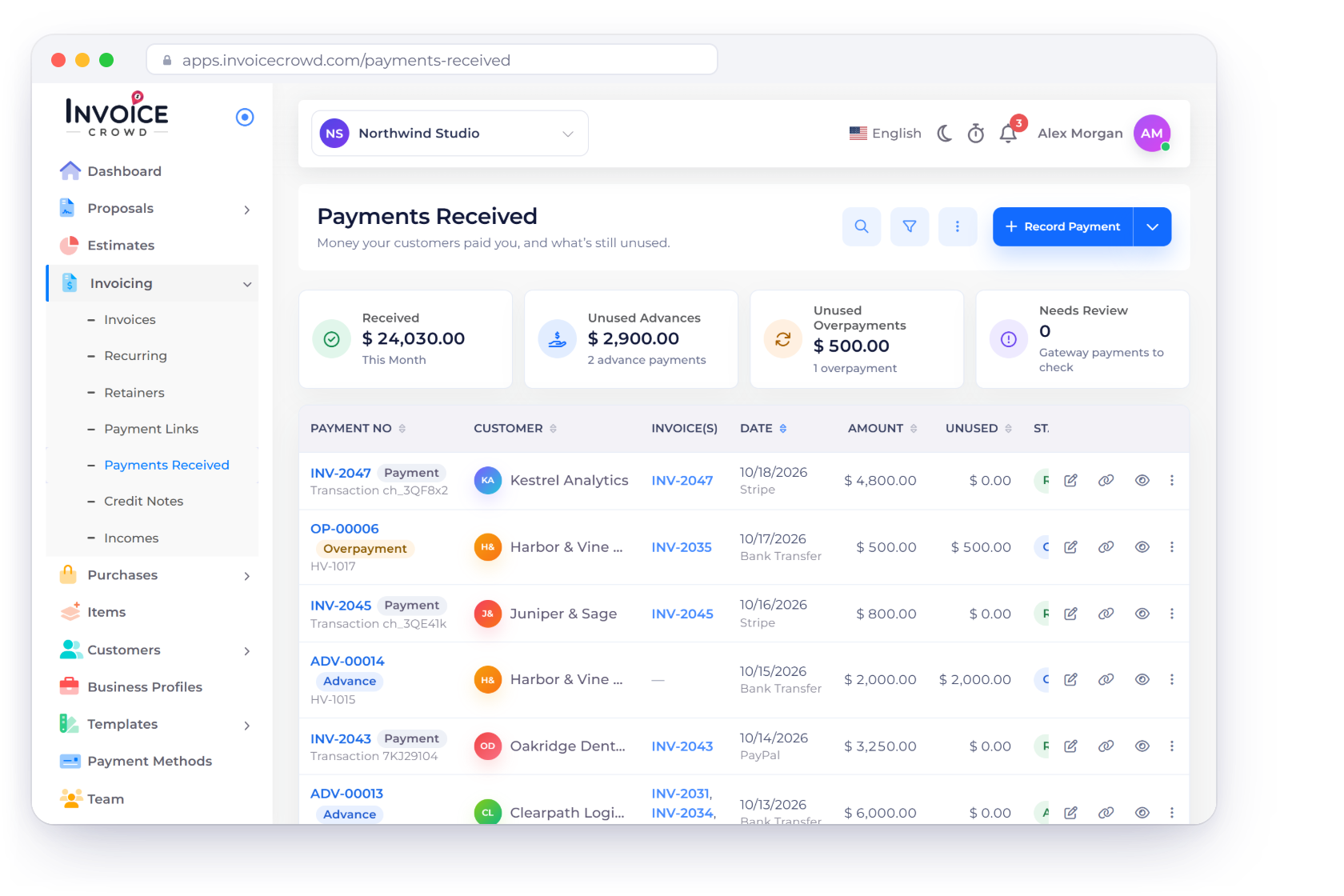
Task: Open Record Payment dropdown arrow
Action: (1152, 226)
